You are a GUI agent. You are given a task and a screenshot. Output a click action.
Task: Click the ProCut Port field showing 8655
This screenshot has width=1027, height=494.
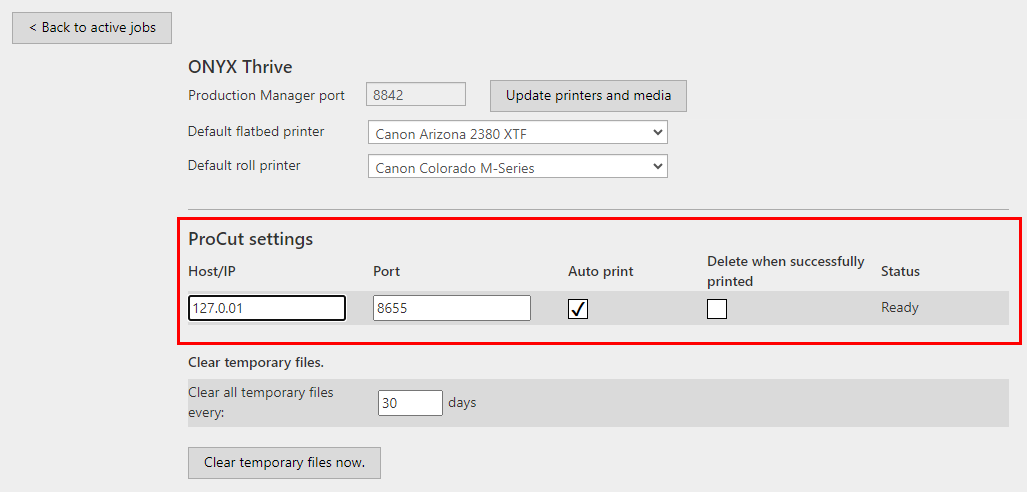click(451, 308)
